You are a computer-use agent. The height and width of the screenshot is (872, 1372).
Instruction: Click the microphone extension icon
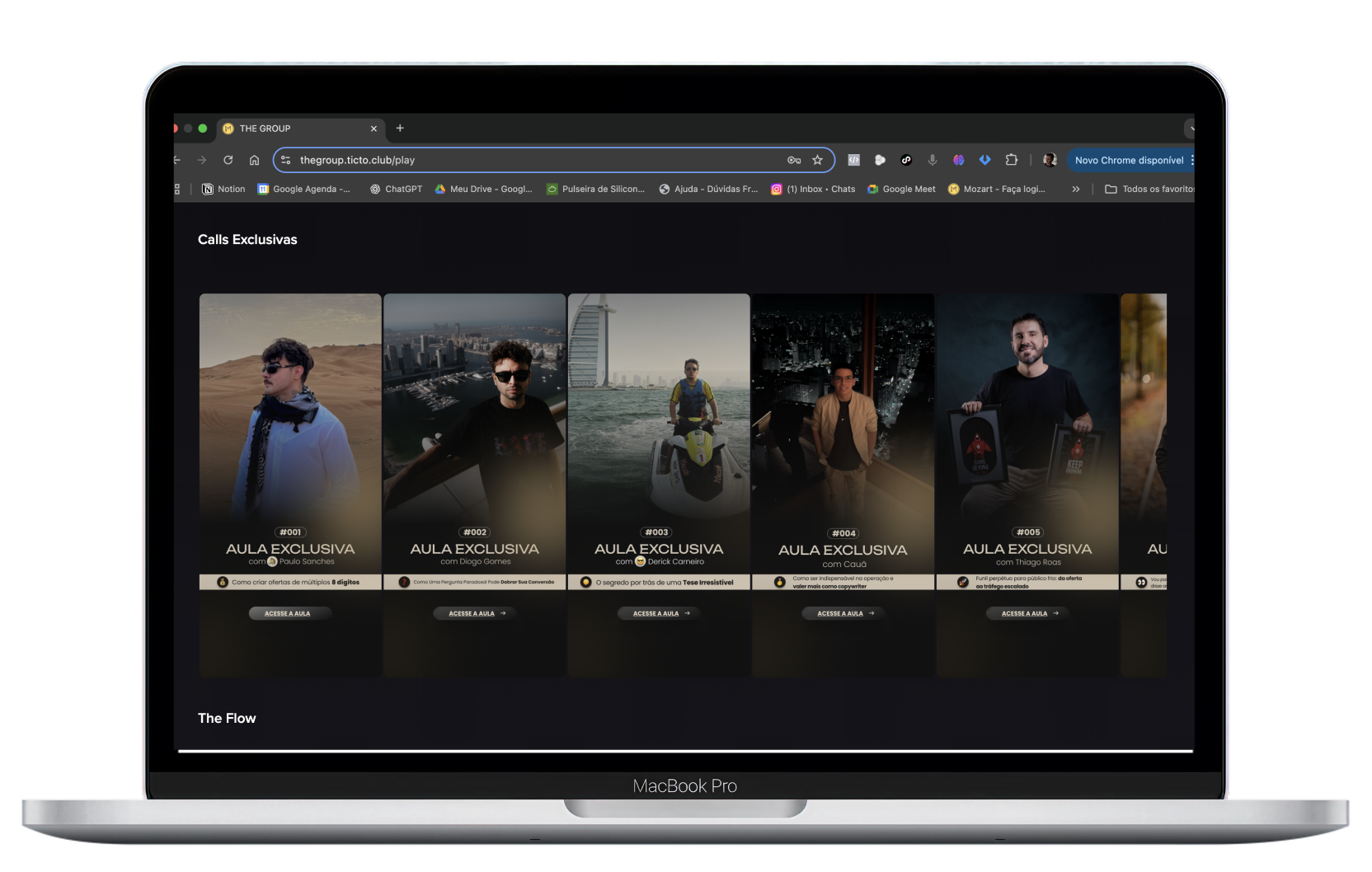[933, 160]
